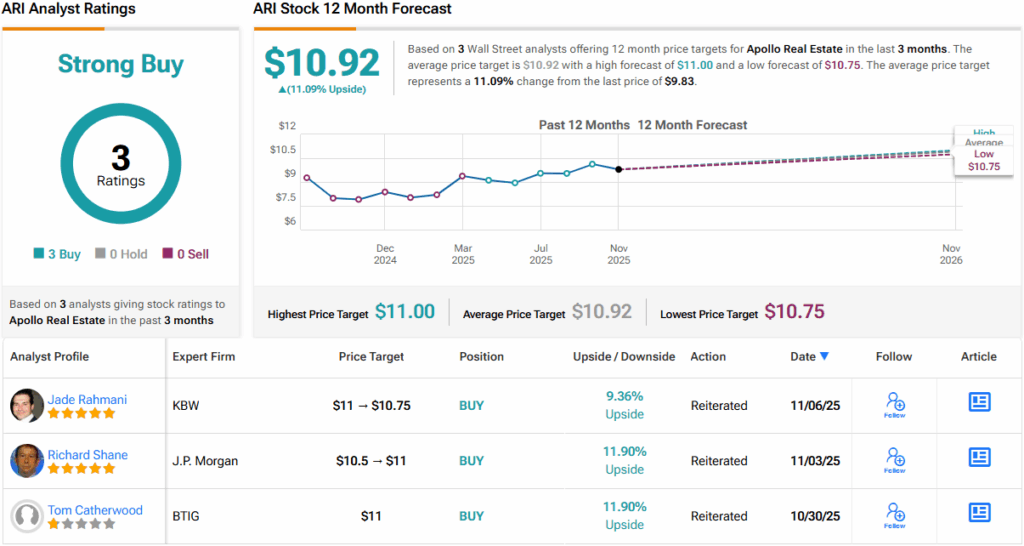Click the Date column sort arrow
This screenshot has width=1024, height=546.
coord(824,356)
